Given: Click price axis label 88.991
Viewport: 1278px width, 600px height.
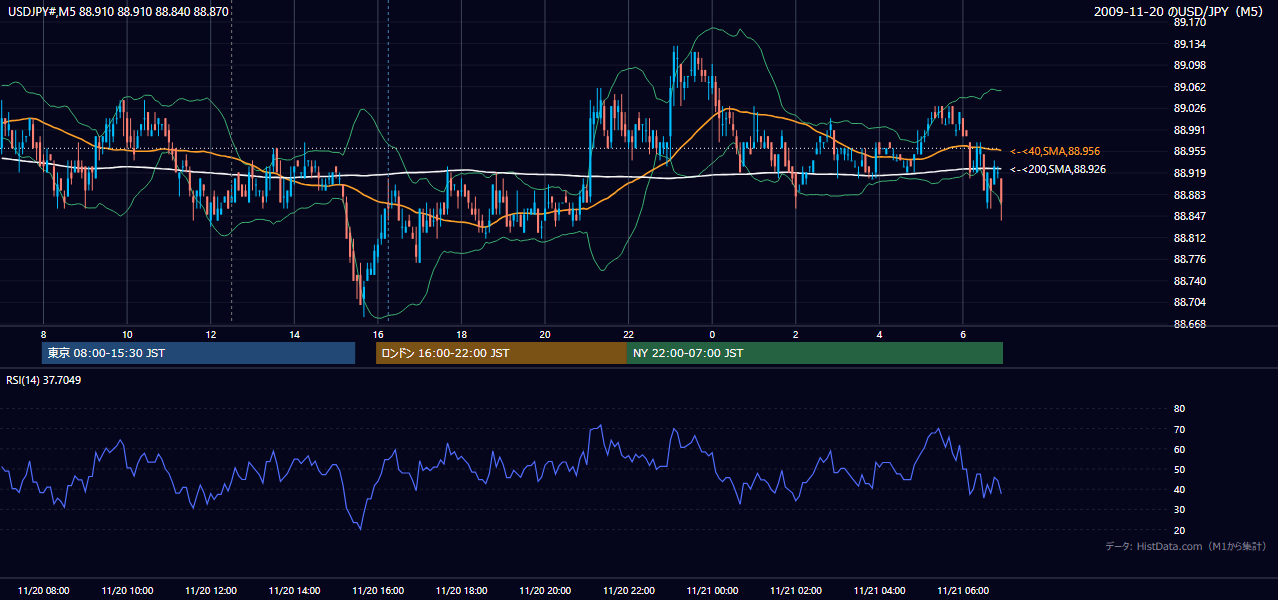Looking at the screenshot, I should point(1189,130).
